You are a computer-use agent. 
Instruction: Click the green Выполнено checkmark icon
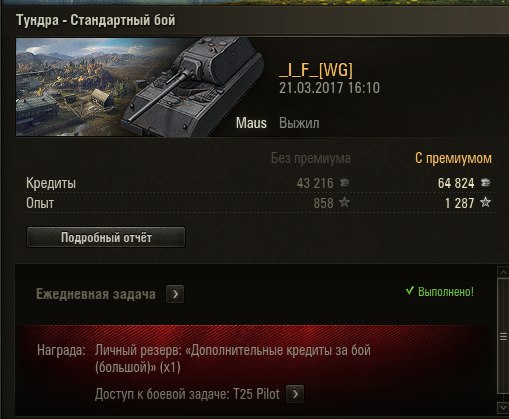coord(410,291)
